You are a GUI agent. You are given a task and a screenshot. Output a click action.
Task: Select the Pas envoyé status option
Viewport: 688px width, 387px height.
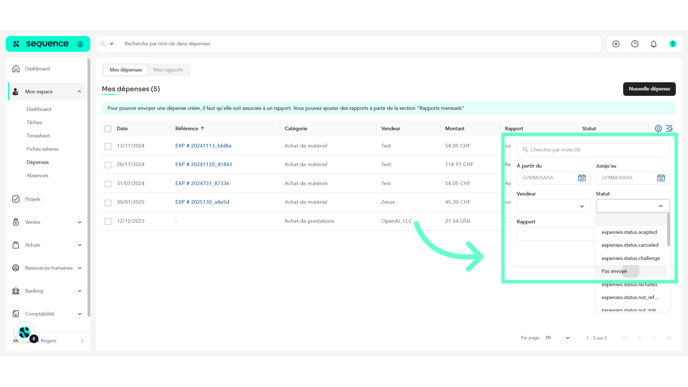[631, 271]
